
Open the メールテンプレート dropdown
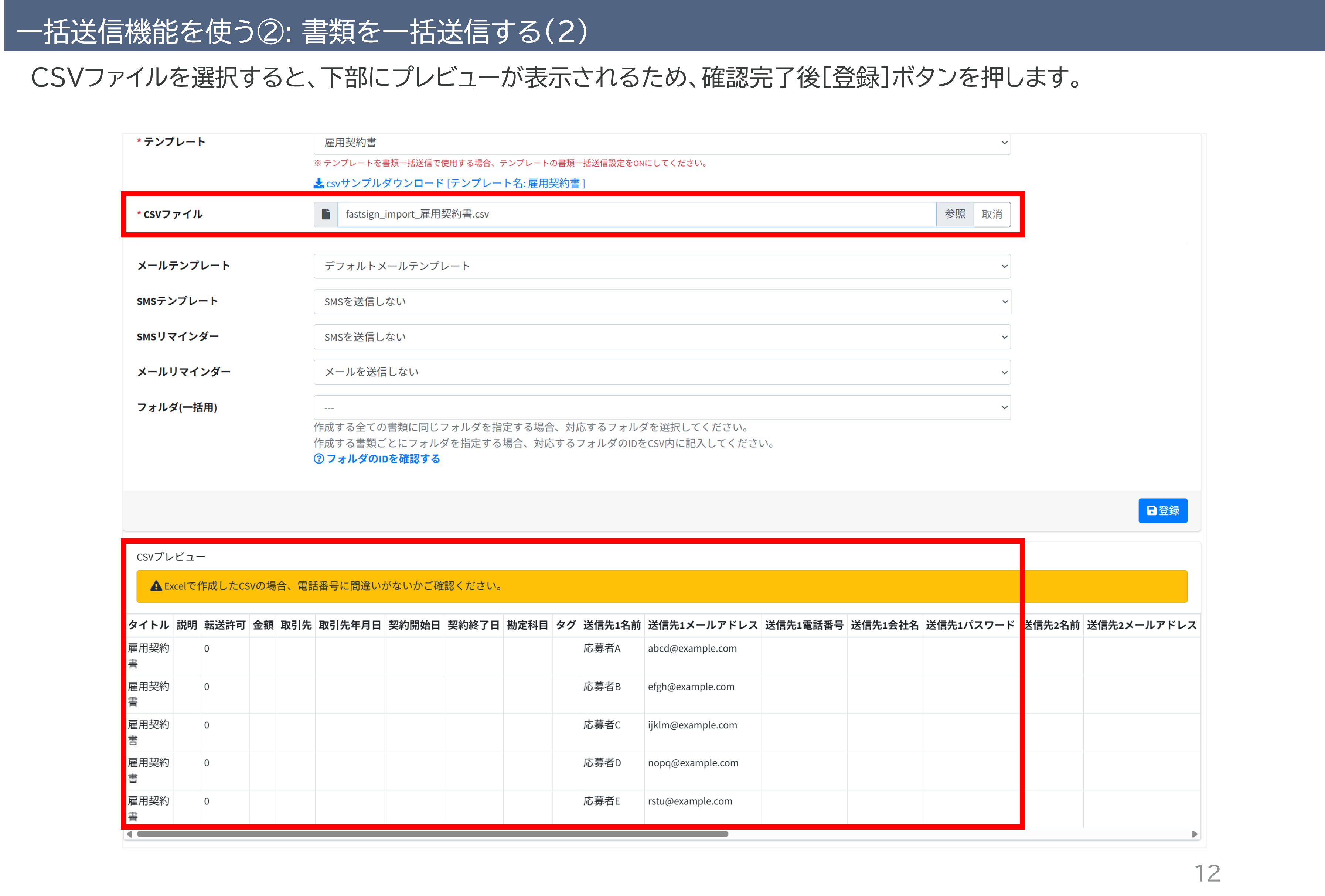click(661, 266)
